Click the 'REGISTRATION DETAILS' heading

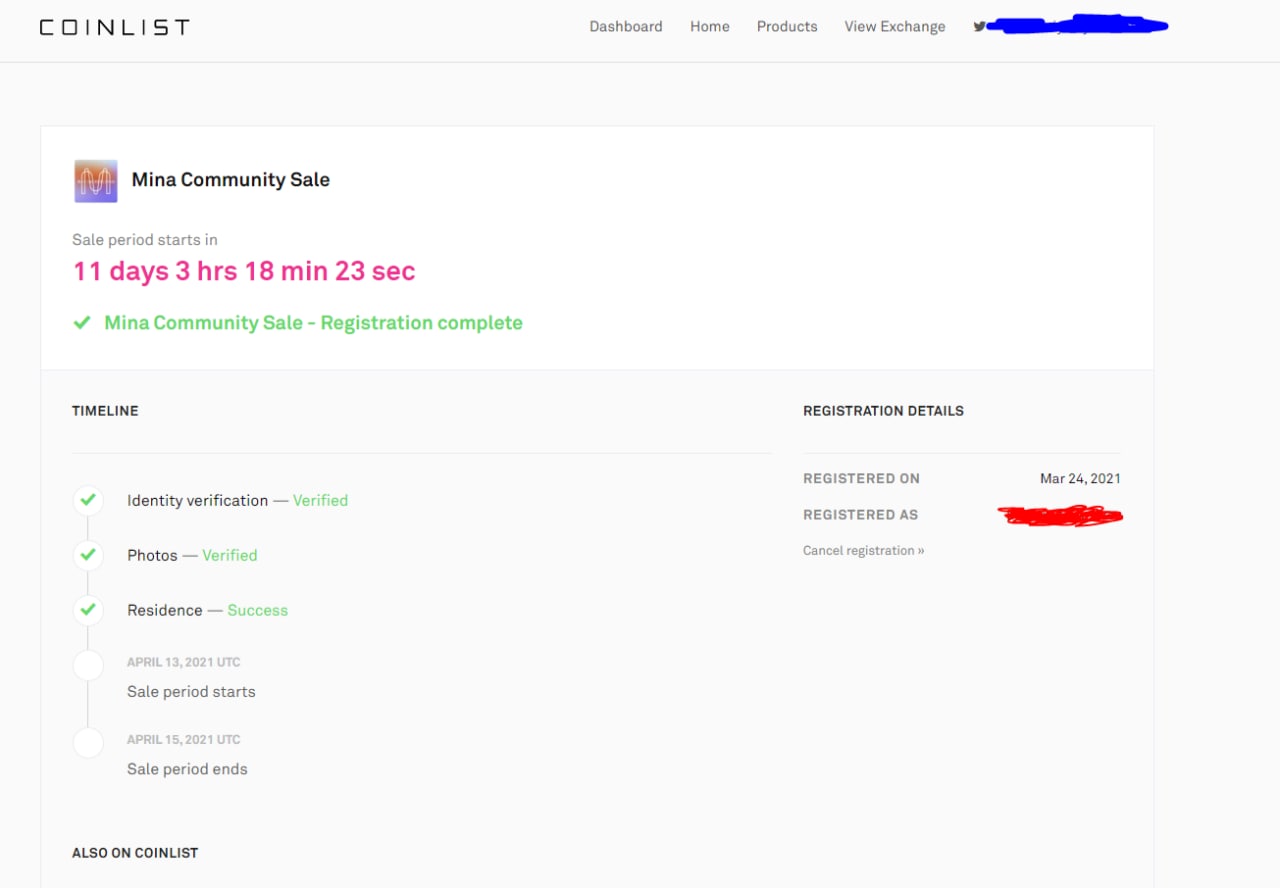[883, 411]
